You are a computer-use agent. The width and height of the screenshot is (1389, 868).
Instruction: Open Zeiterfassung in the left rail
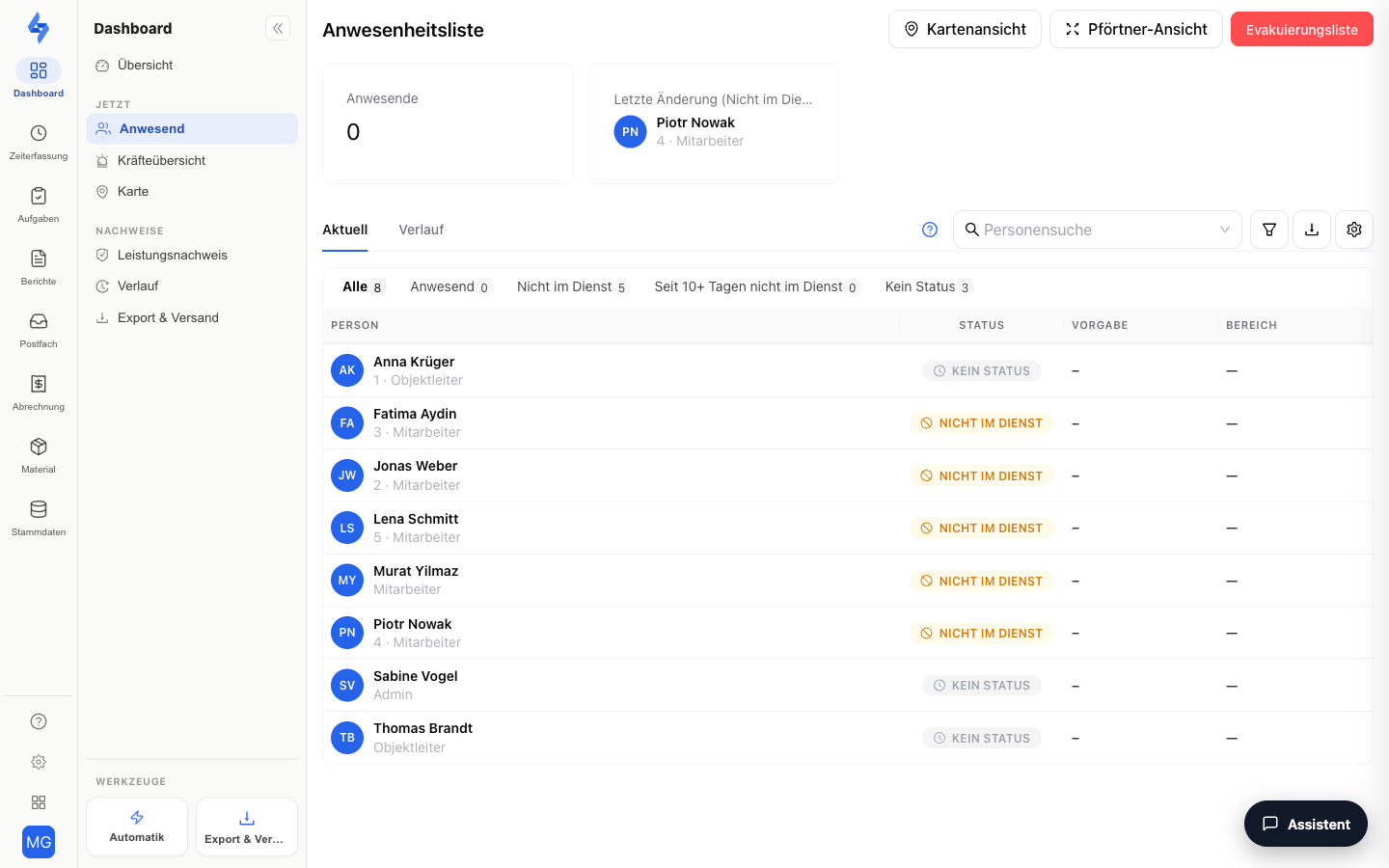click(39, 141)
